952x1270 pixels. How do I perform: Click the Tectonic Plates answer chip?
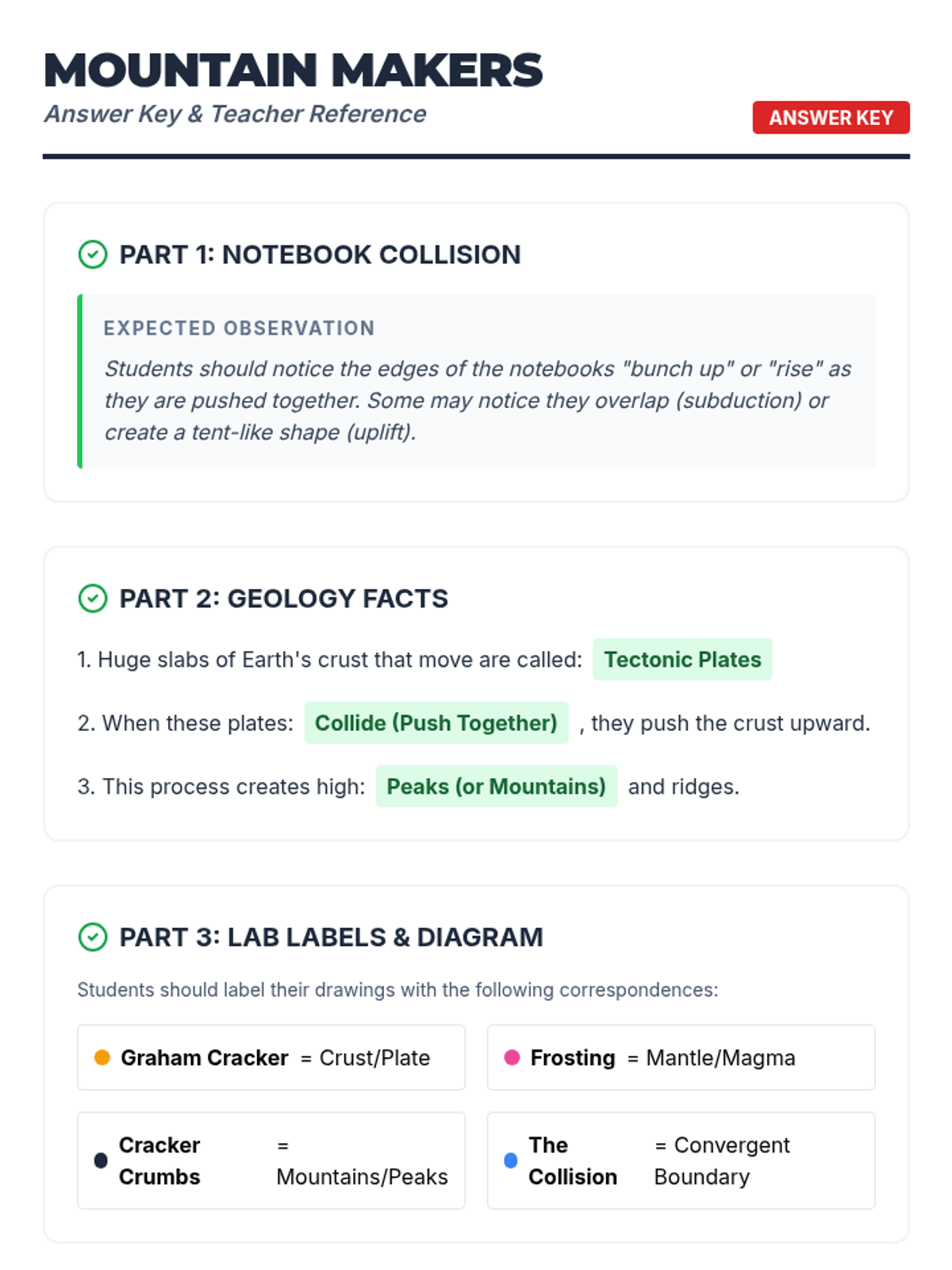coord(682,660)
